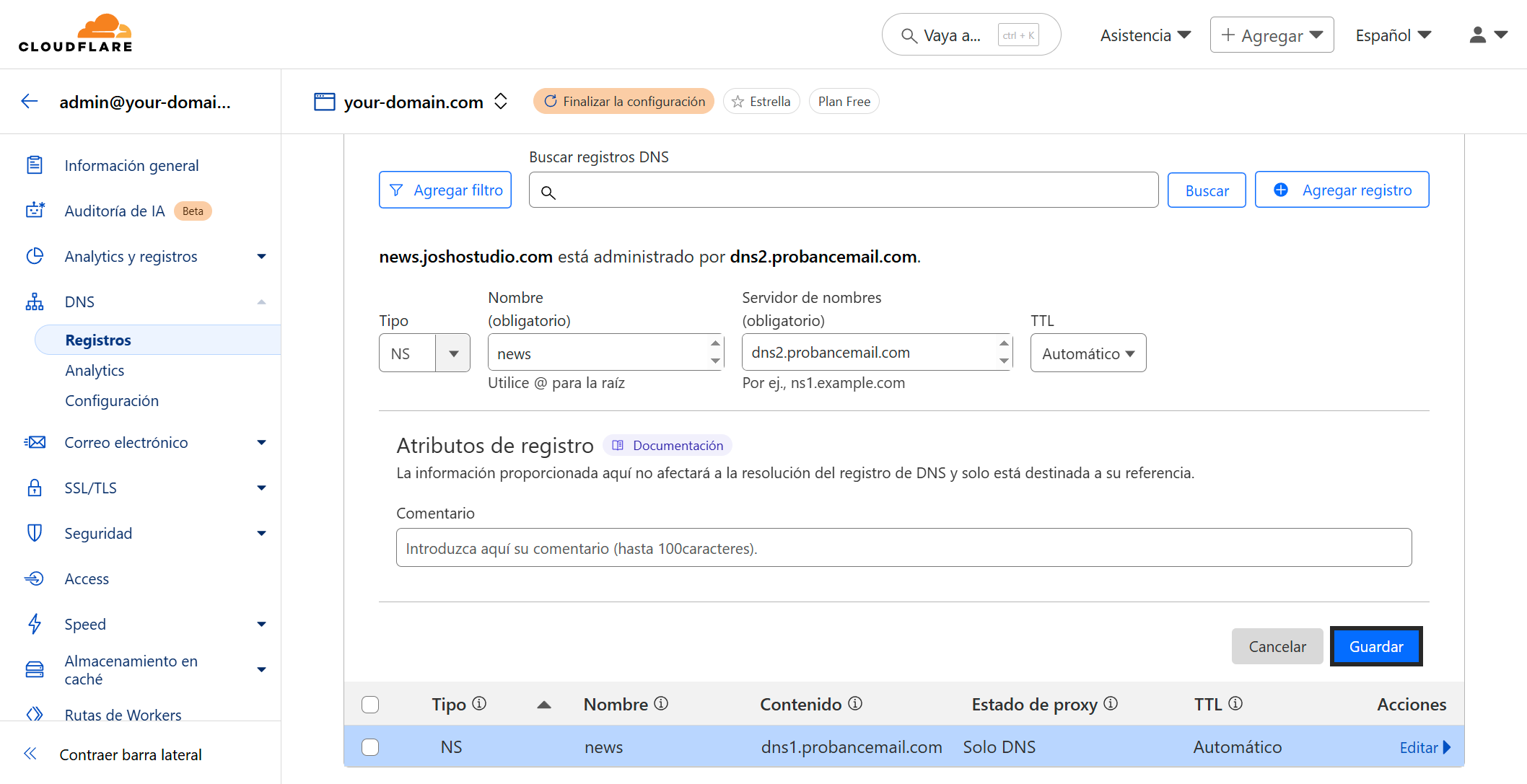1527x784 pixels.
Task: Click the Plan Free badge
Action: [844, 101]
